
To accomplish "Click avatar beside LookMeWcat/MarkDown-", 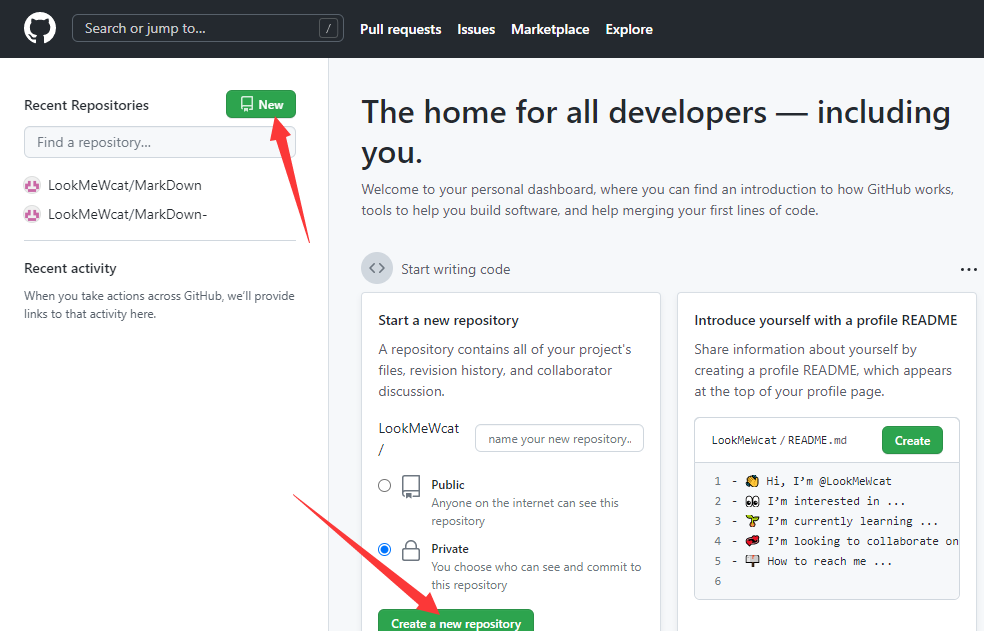I will [32, 214].
